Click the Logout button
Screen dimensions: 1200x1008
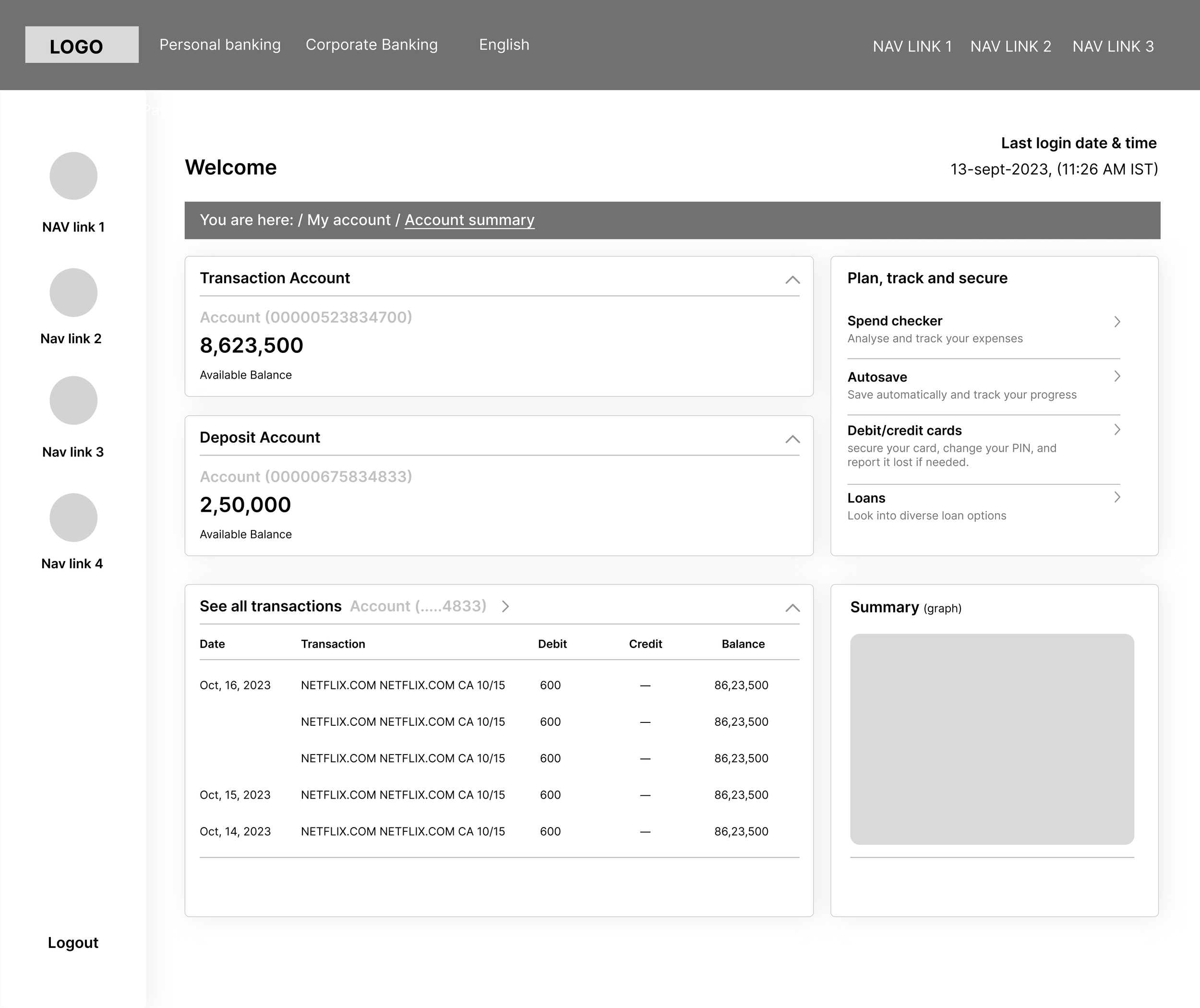coord(73,943)
